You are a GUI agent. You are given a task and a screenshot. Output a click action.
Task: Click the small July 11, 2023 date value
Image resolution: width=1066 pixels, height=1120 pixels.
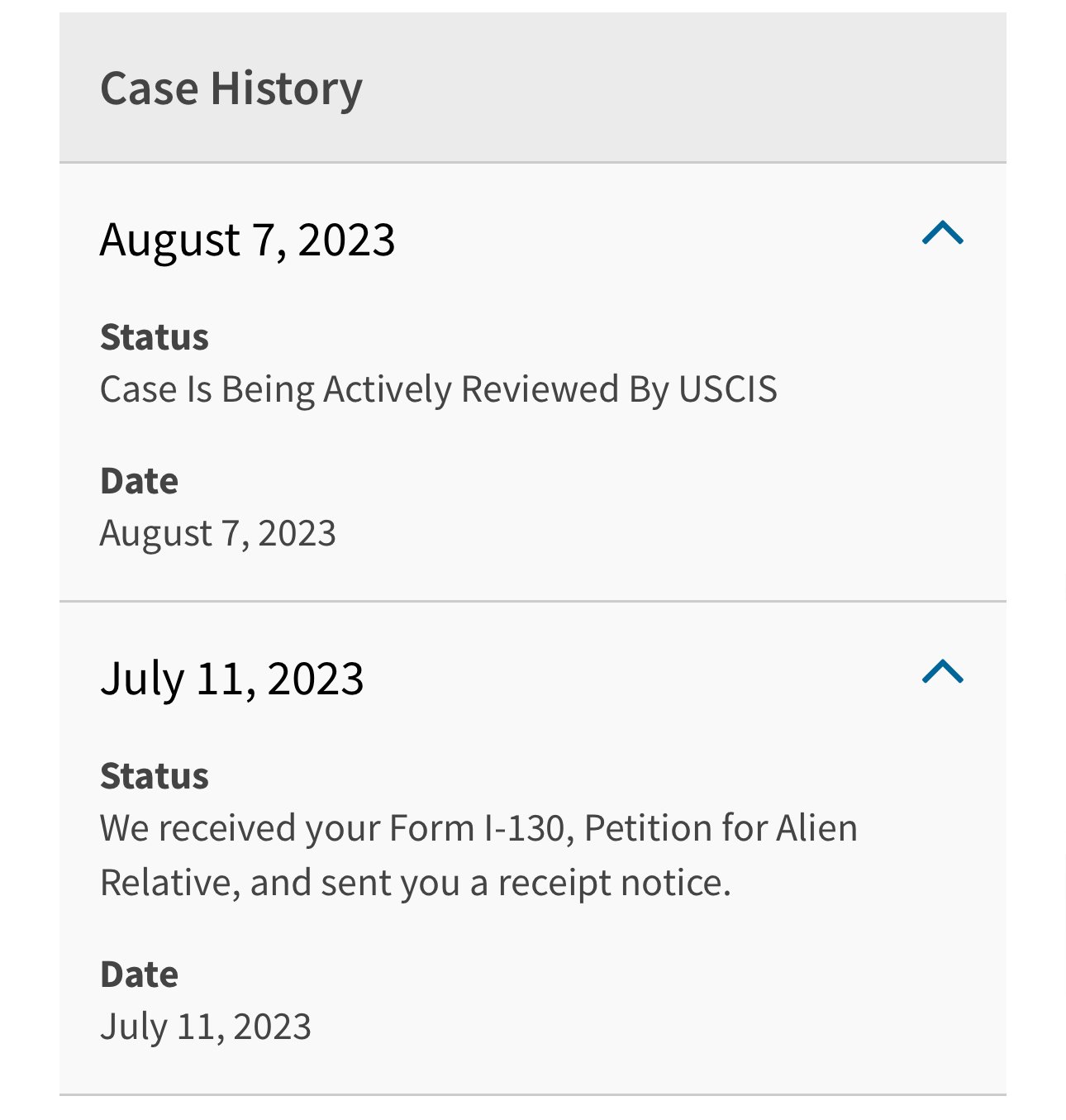(205, 1027)
